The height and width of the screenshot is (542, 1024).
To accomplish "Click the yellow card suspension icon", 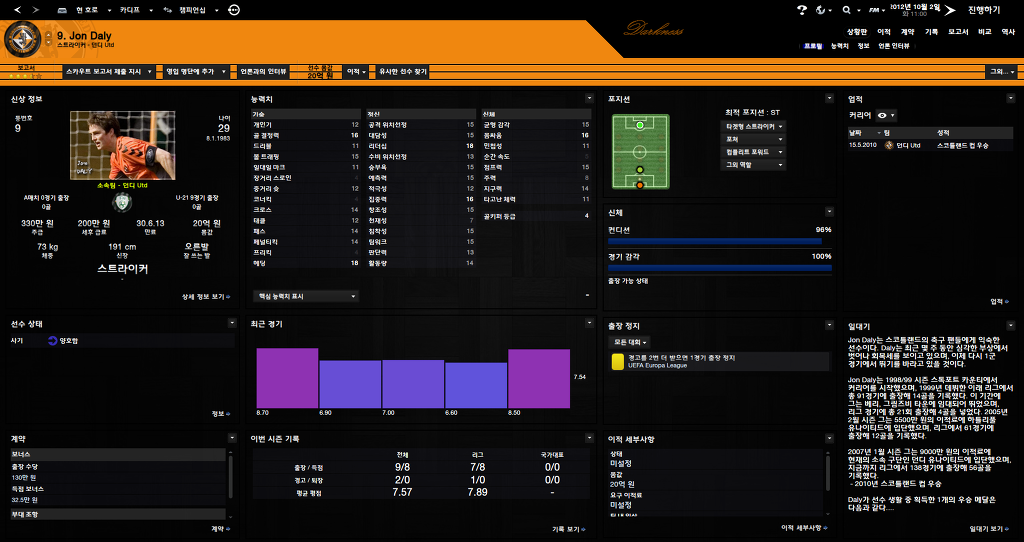I will (x=617, y=362).
